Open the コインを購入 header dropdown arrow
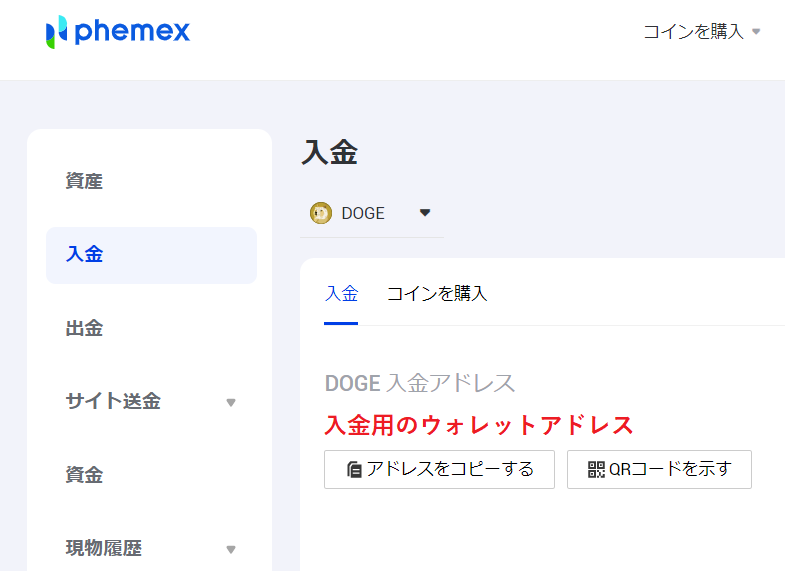 tap(756, 32)
